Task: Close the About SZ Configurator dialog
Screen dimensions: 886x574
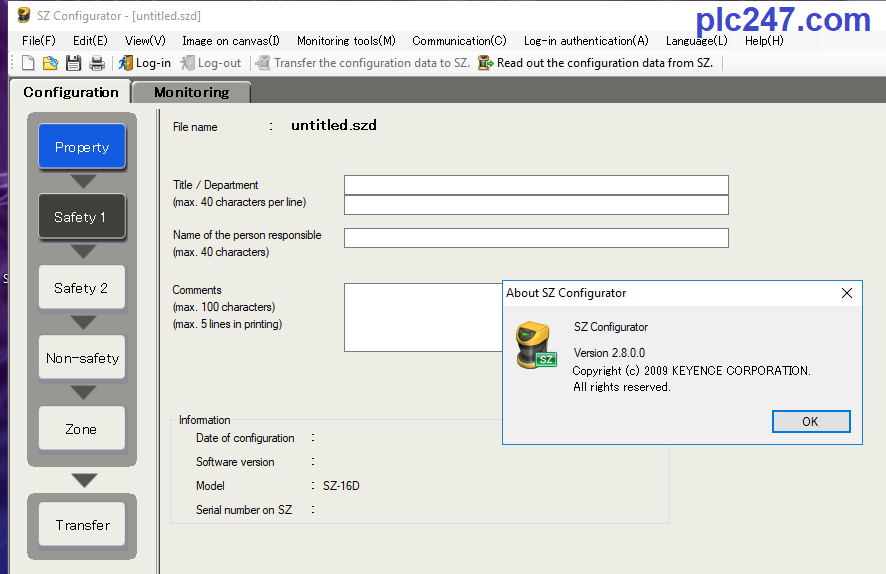Action: pyautogui.click(x=846, y=293)
